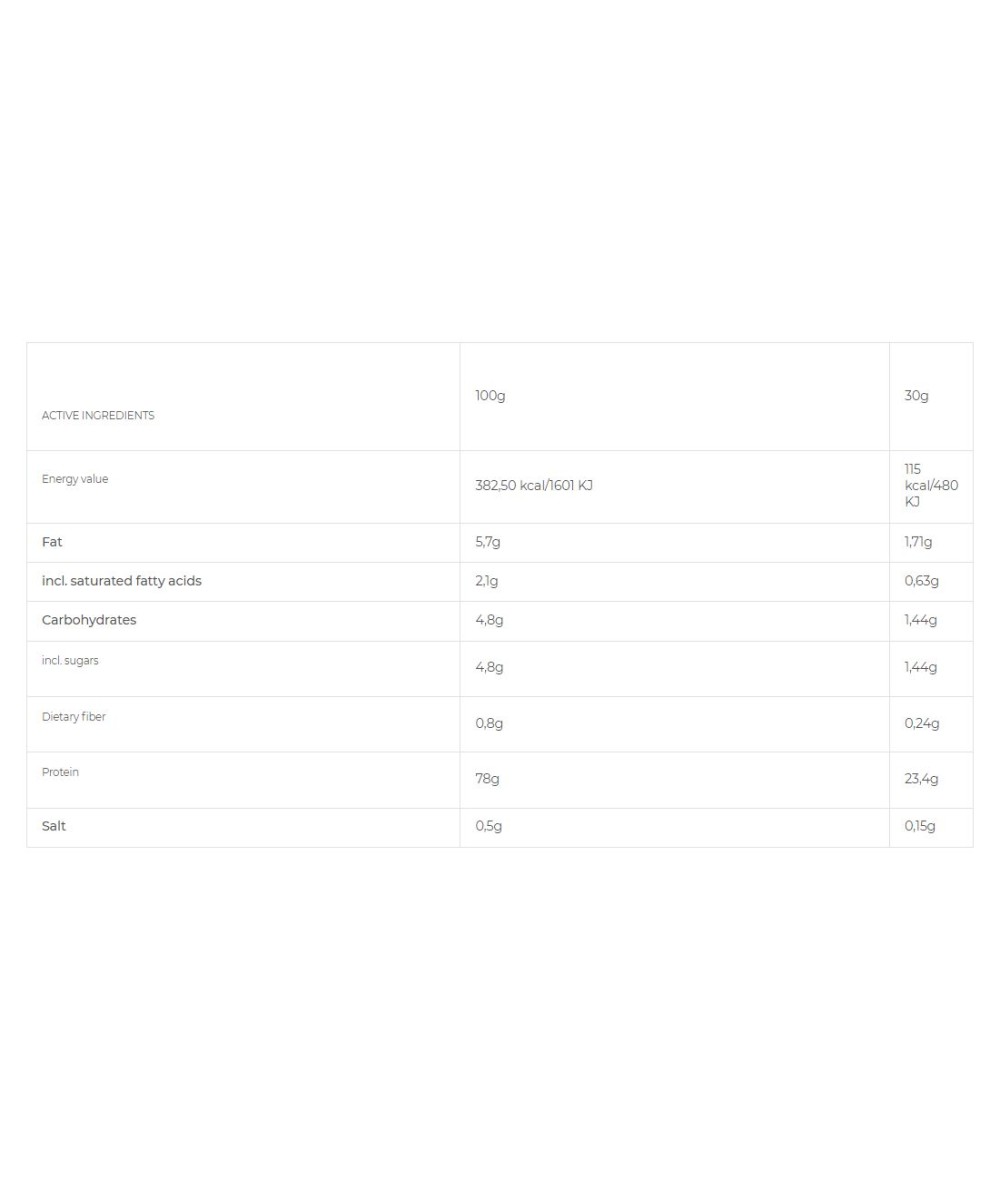Click the 78g protein value
Image resolution: width=1000 pixels, height=1200 pixels.
[x=487, y=779]
